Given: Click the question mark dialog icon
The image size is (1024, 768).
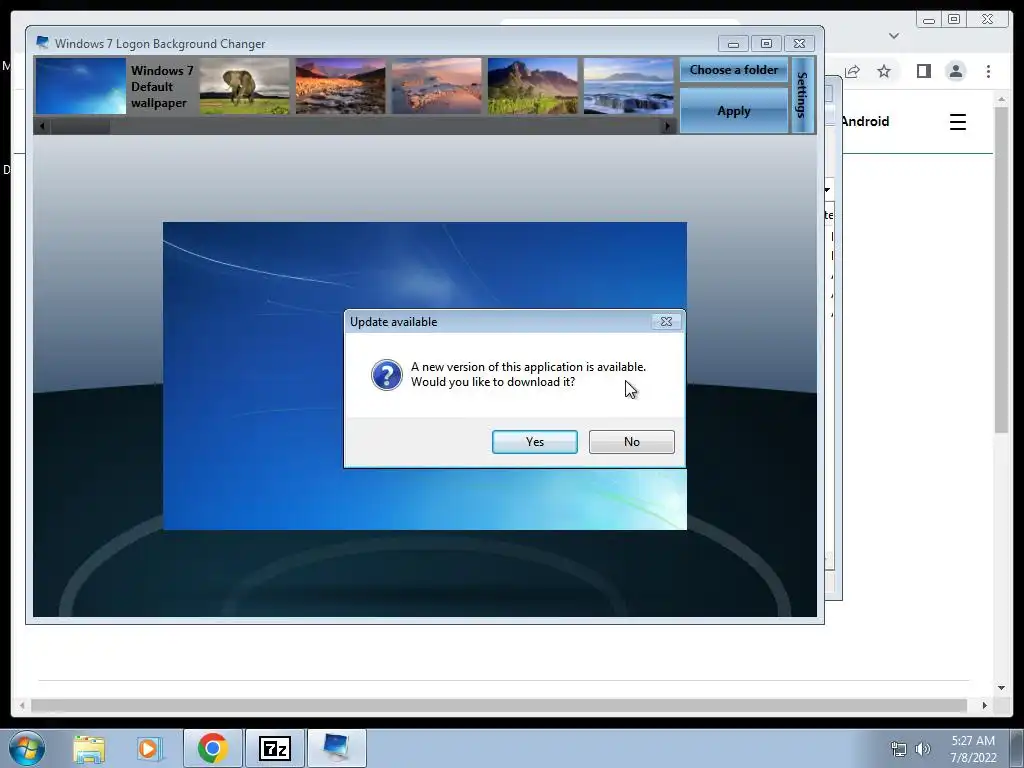Looking at the screenshot, I should point(387,375).
